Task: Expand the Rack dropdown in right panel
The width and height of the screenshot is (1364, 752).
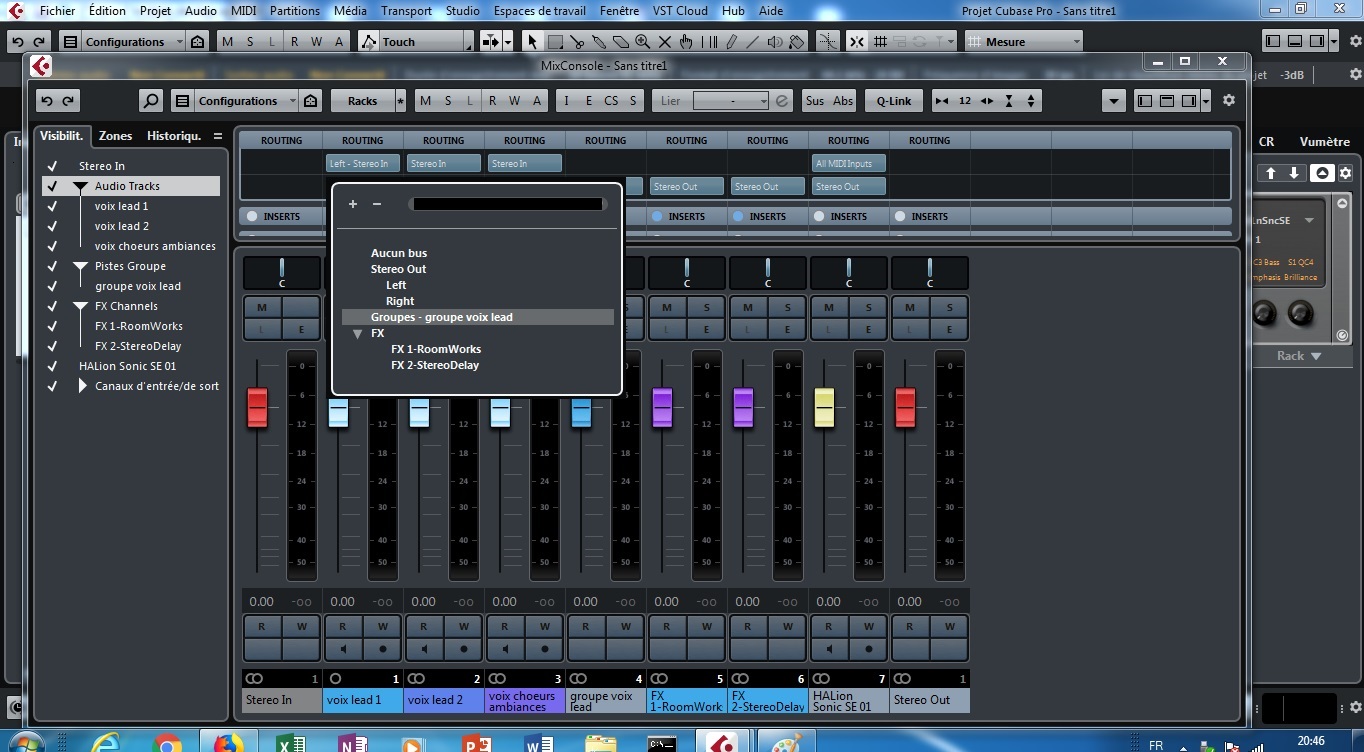Action: pyautogui.click(x=1299, y=356)
